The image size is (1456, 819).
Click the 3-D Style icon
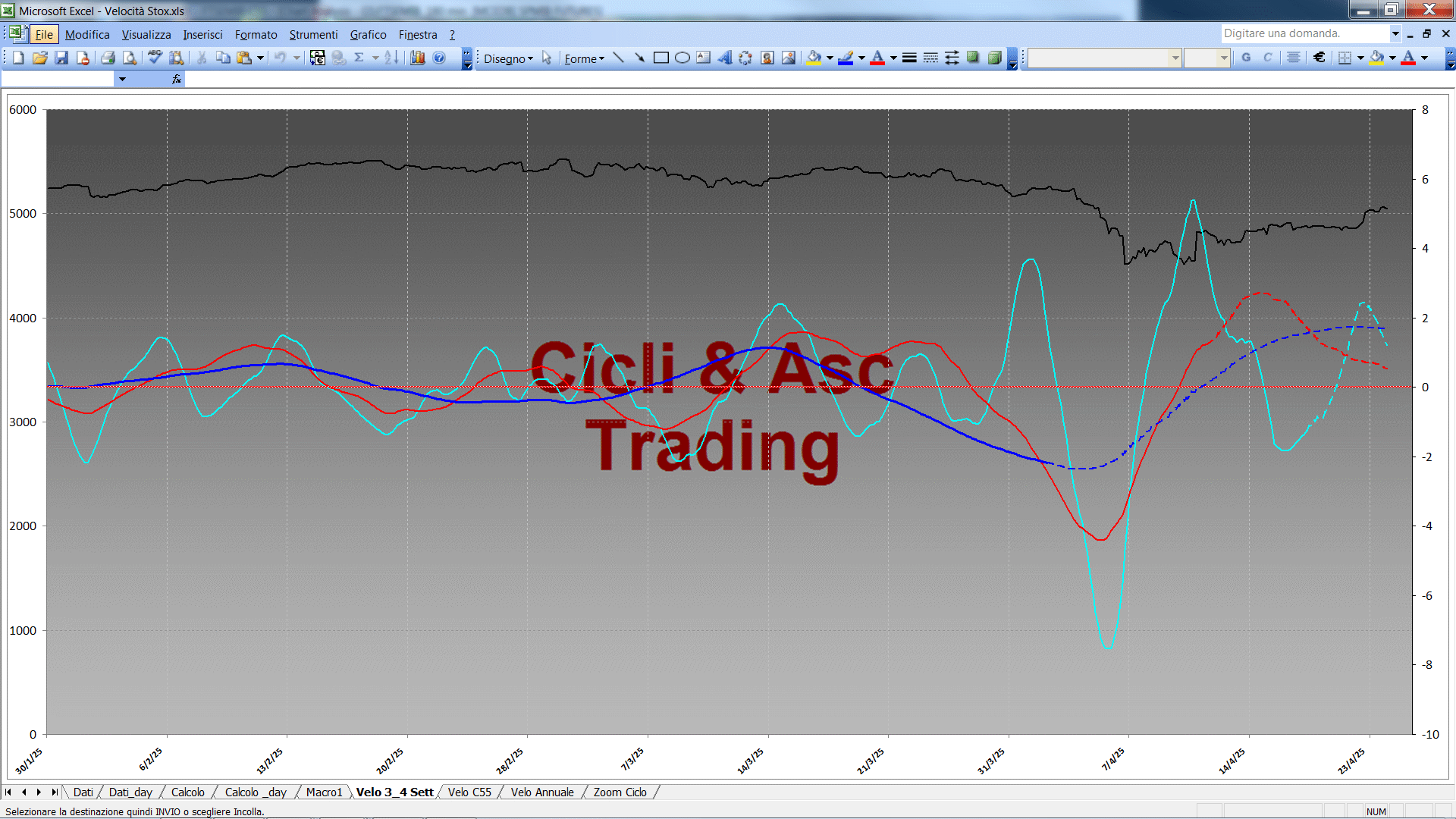pos(994,58)
